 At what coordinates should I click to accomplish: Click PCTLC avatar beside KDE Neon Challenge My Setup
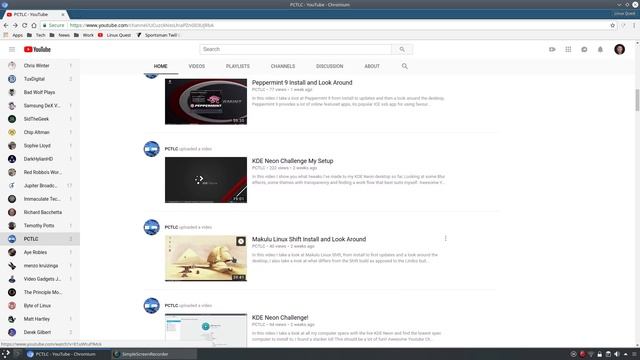pyautogui.click(x=151, y=149)
